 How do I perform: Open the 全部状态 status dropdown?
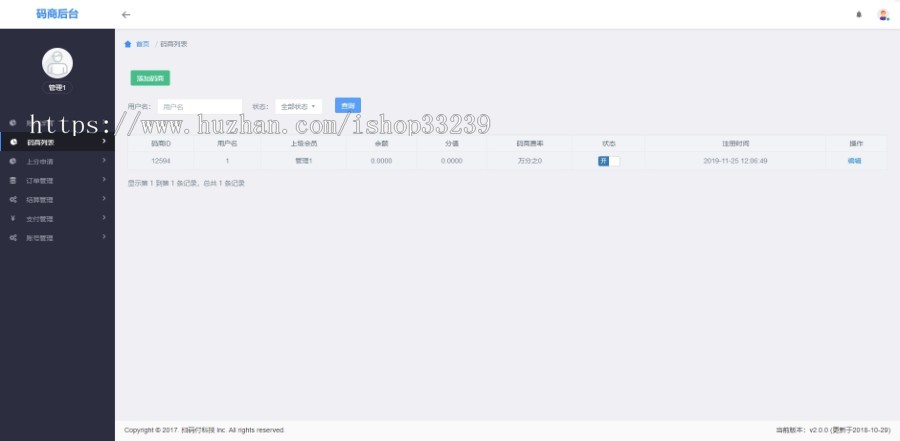(298, 107)
